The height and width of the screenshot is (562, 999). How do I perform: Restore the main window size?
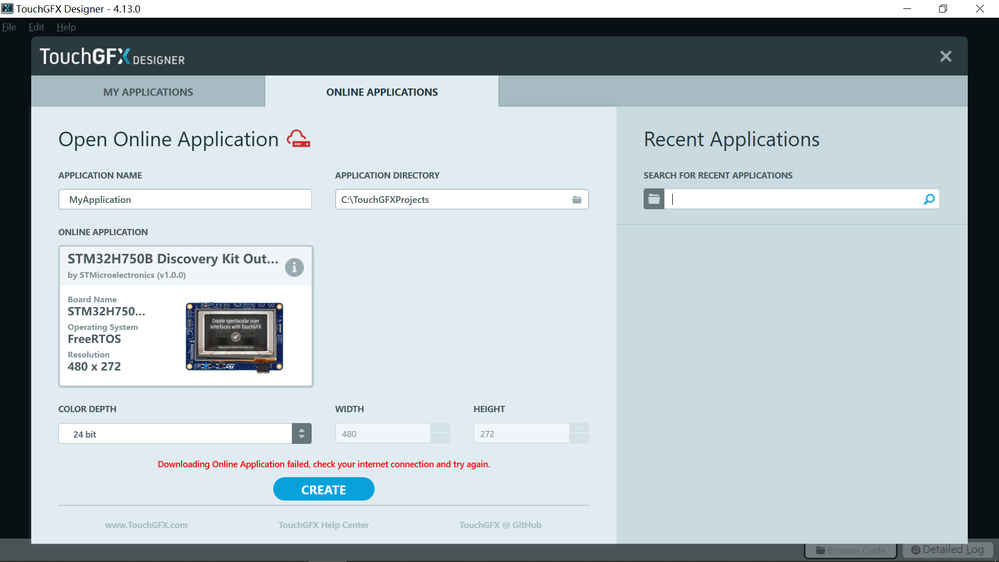(x=943, y=8)
